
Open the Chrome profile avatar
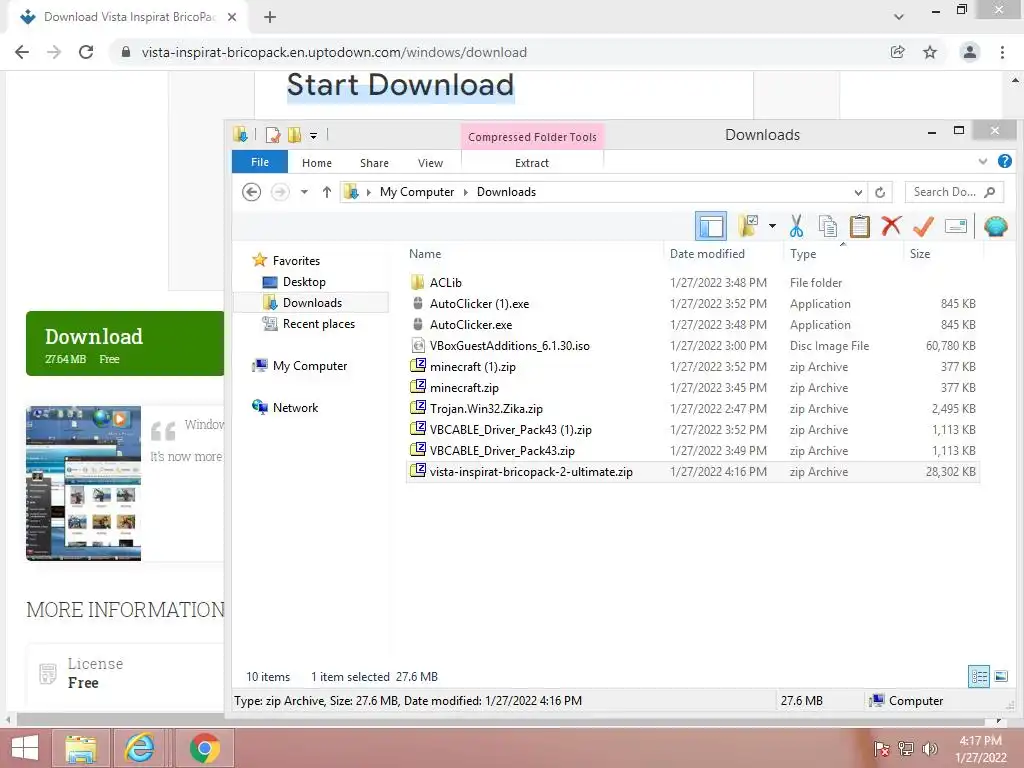970,52
